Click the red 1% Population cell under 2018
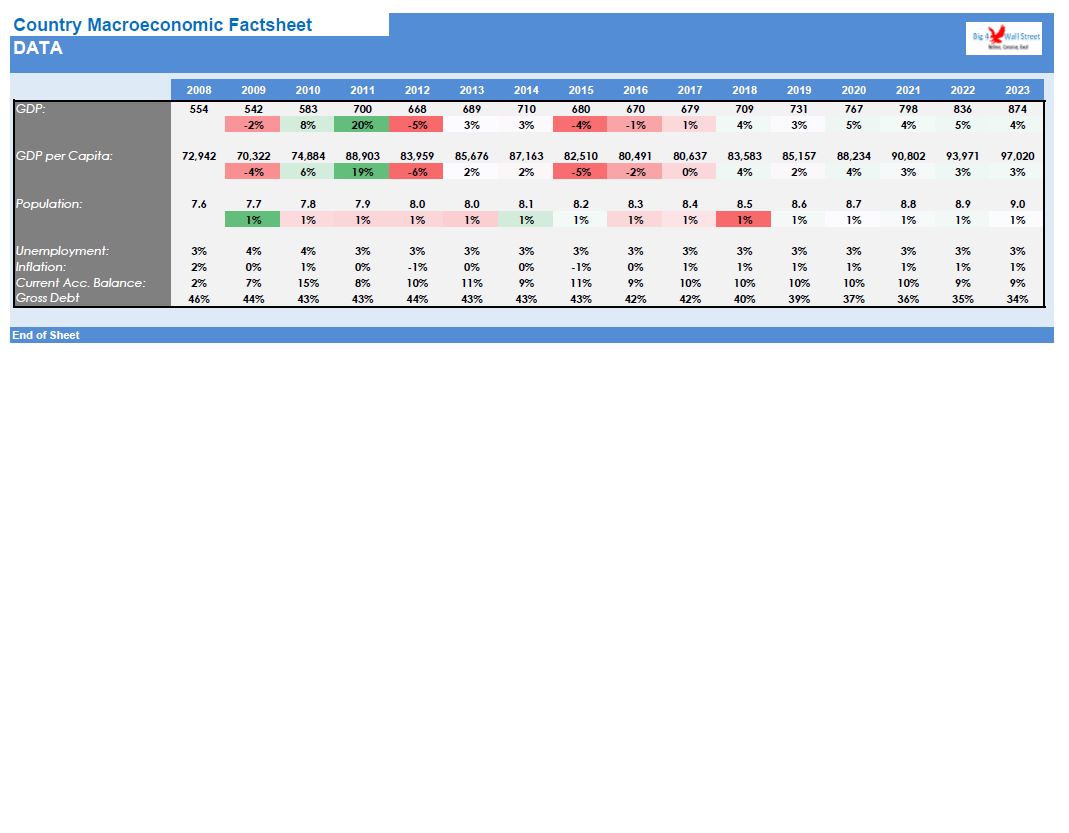1069x833 pixels. click(x=744, y=219)
